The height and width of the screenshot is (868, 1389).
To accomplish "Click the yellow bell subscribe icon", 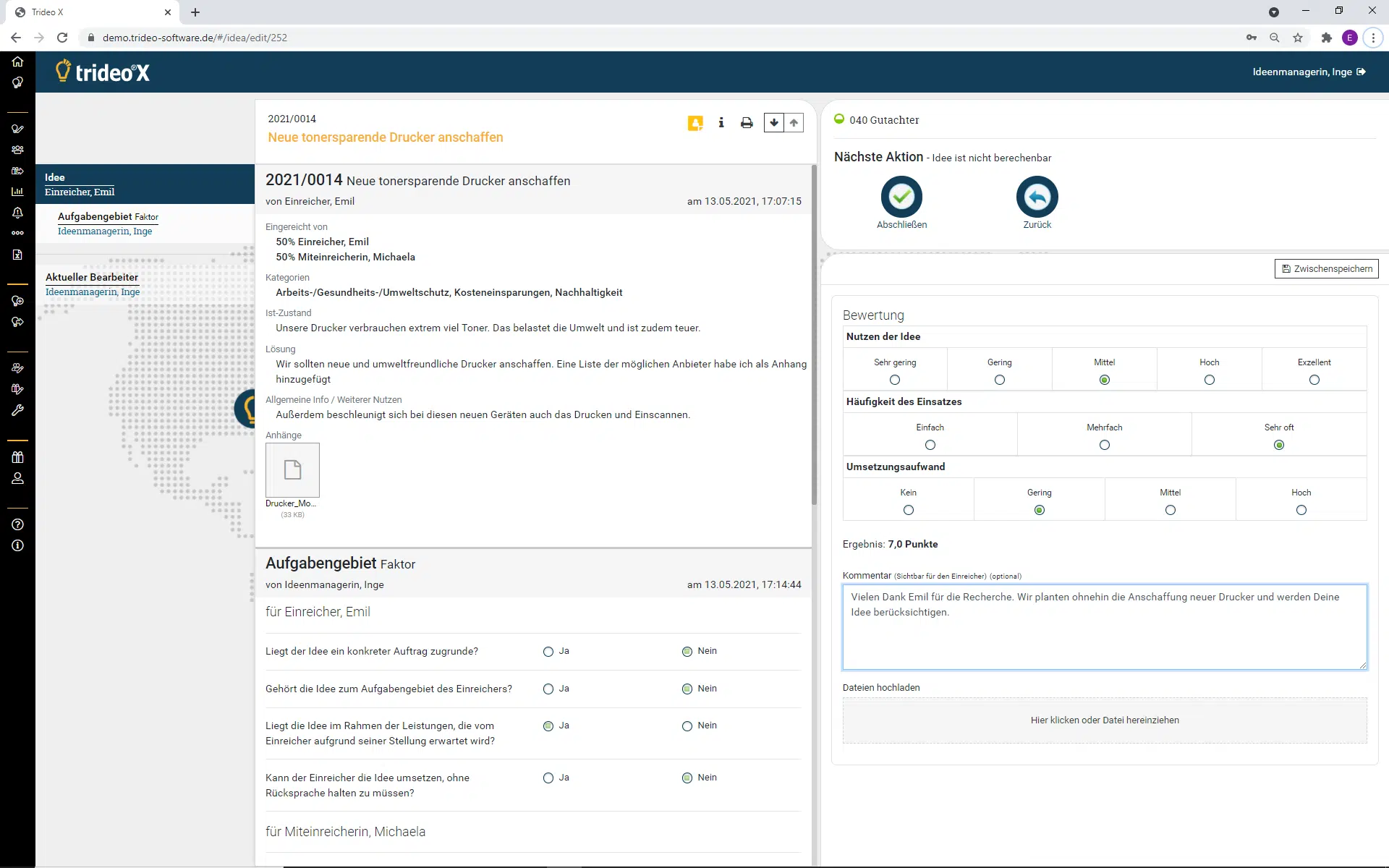I will click(695, 123).
